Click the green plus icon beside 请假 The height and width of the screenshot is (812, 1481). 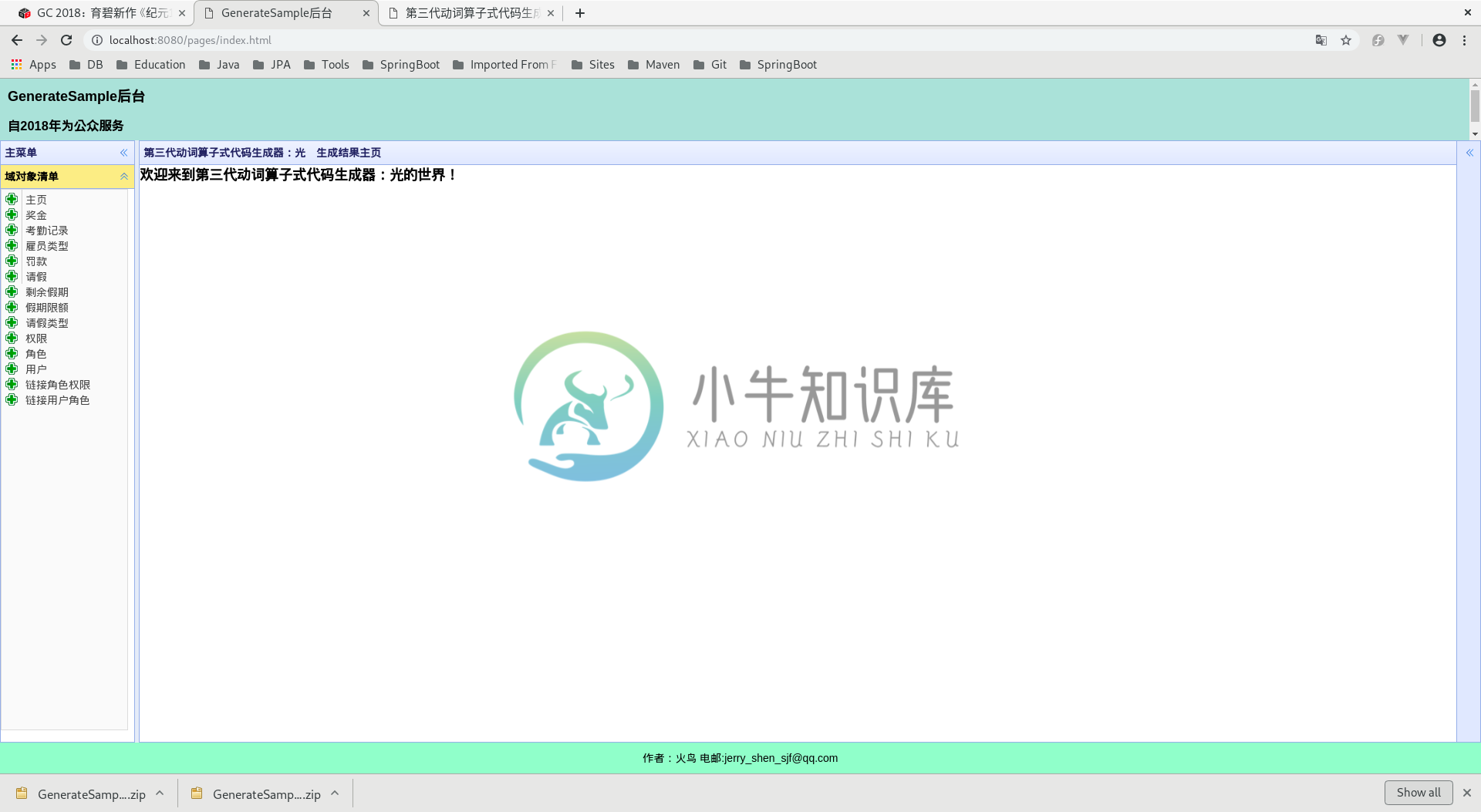(12, 276)
